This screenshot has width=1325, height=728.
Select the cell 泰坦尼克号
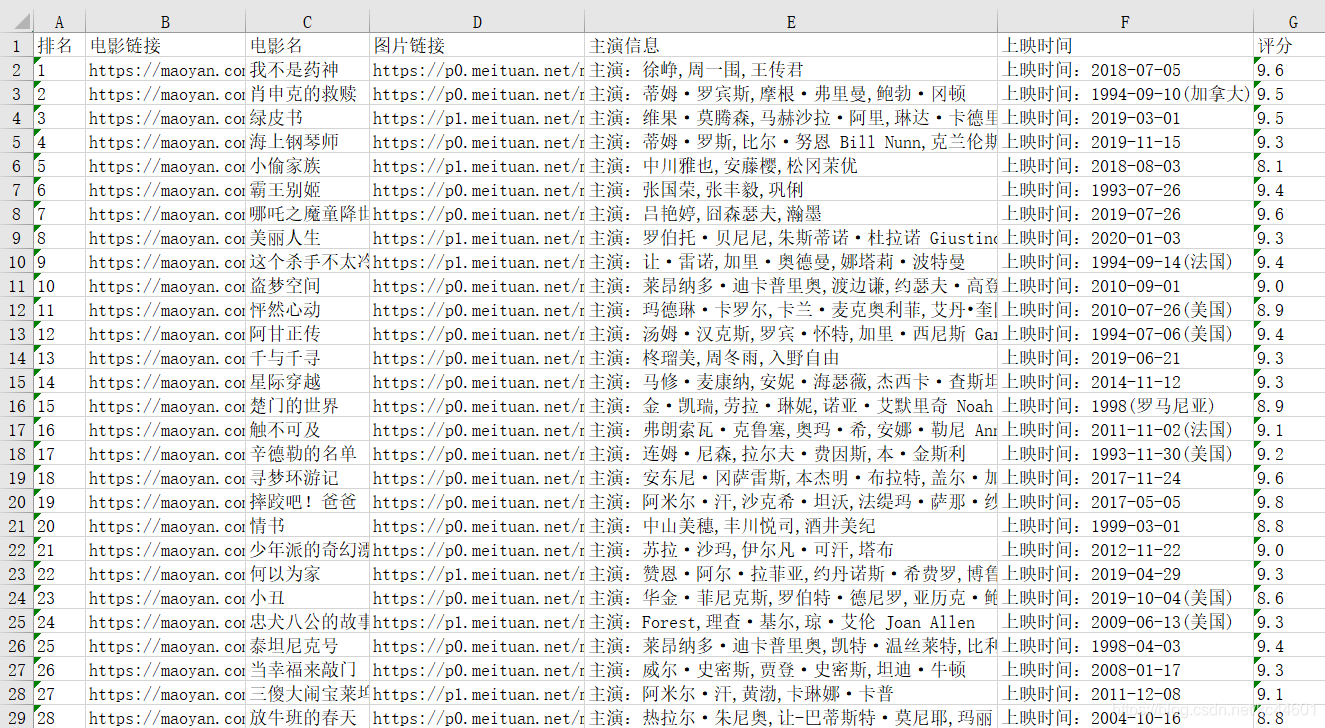tap(307, 646)
